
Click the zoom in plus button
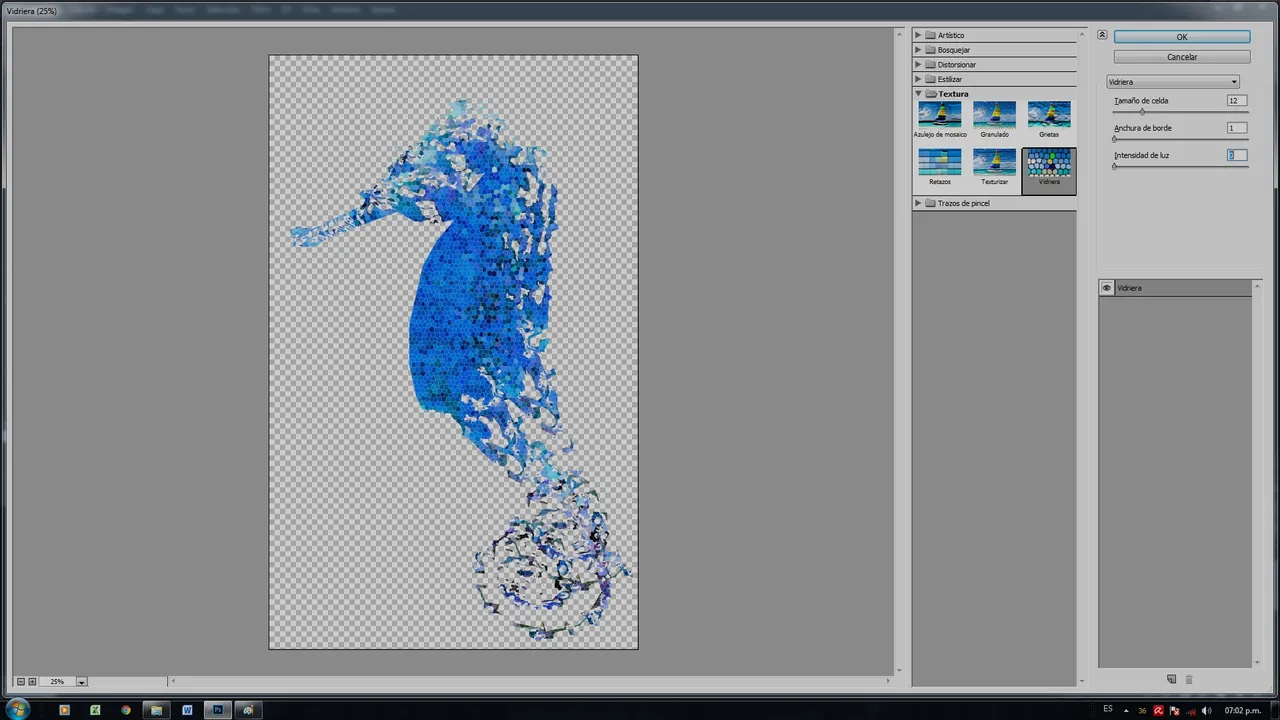coord(32,682)
